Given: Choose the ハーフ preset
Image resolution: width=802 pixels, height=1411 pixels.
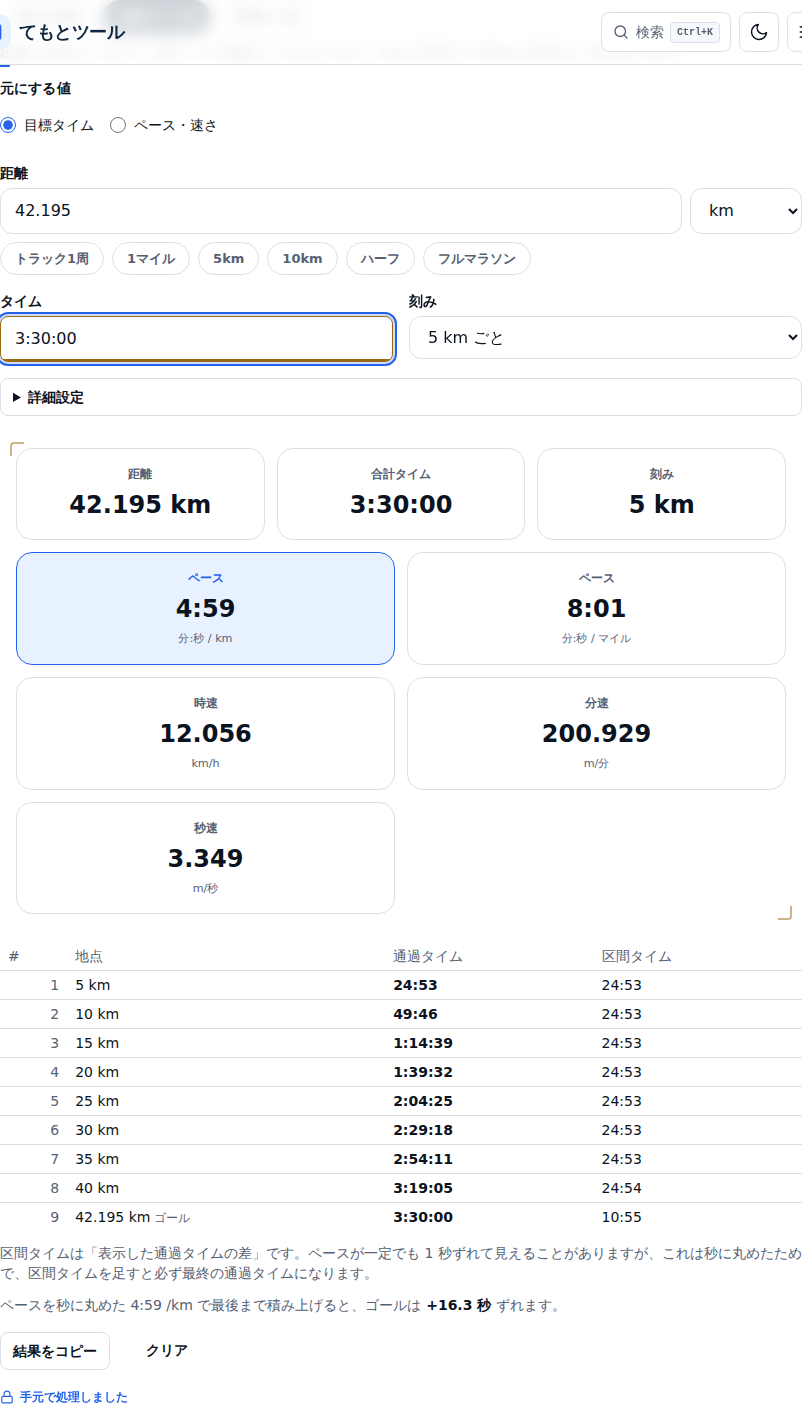Looking at the screenshot, I should click(381, 259).
